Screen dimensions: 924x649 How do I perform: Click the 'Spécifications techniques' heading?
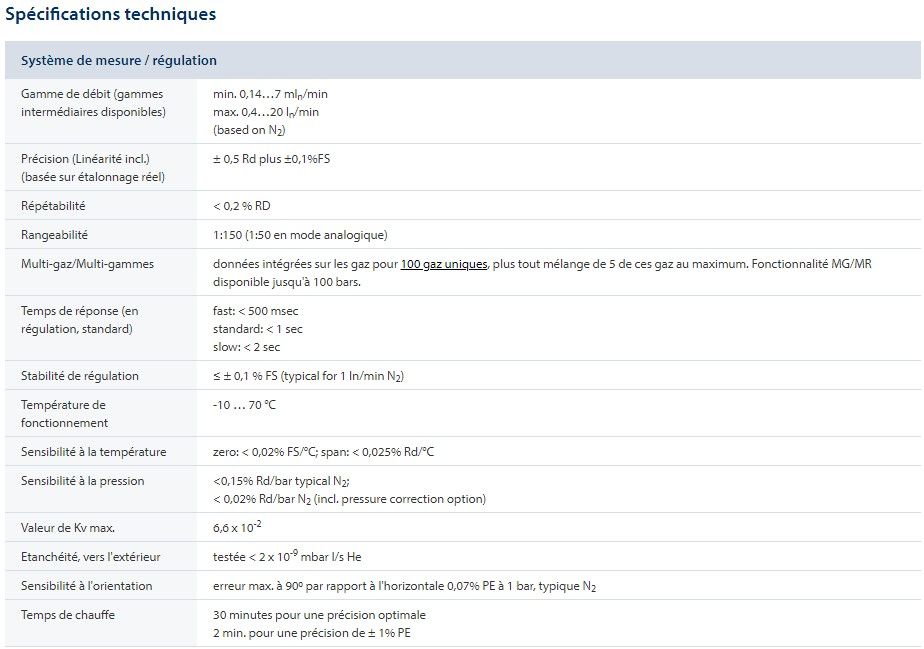coord(111,15)
